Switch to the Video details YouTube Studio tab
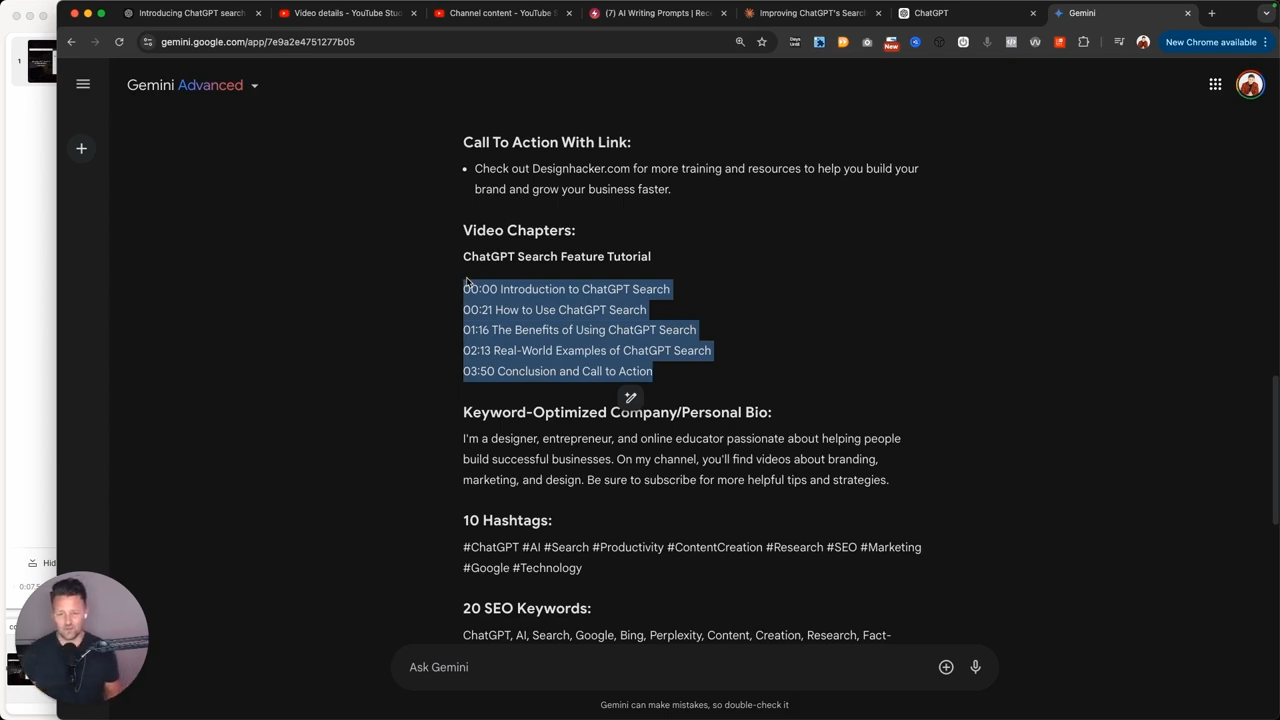Screen dimensions: 1280x720 [x=346, y=13]
